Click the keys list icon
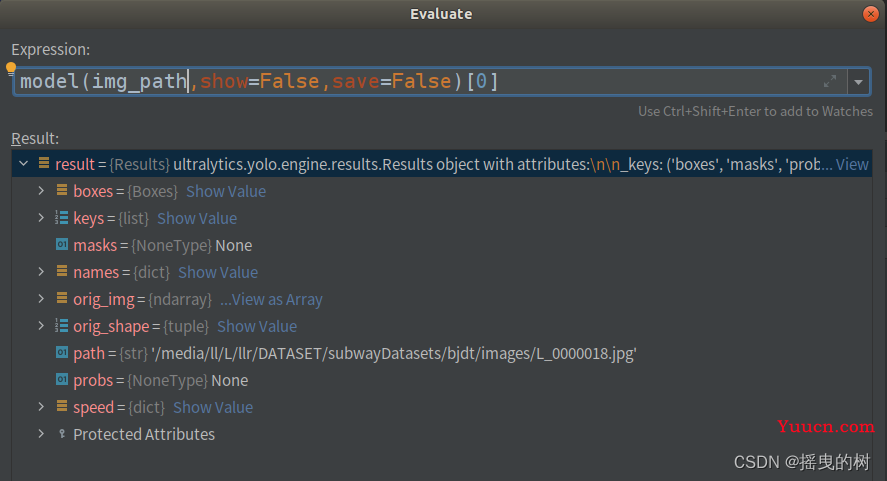The width and height of the screenshot is (887, 481). [x=62, y=218]
